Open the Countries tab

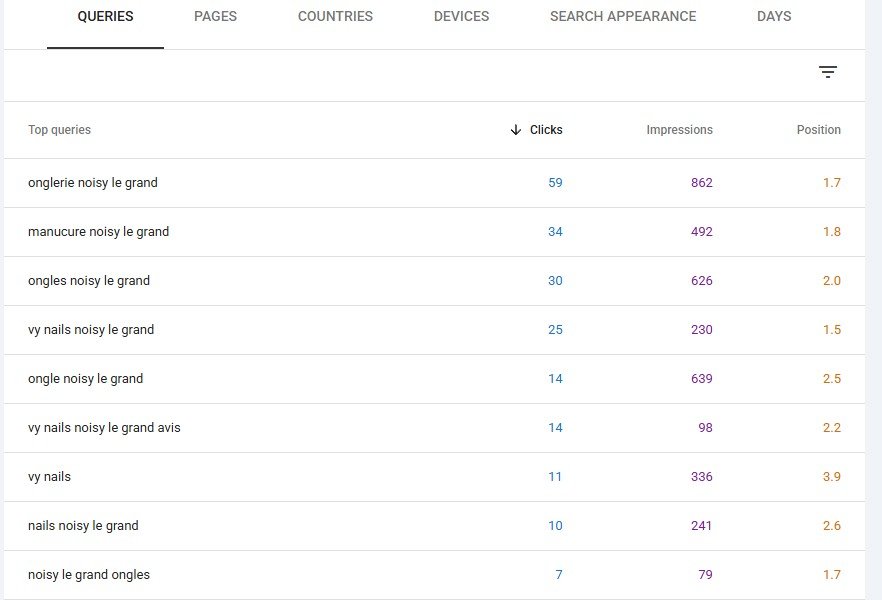coord(335,16)
